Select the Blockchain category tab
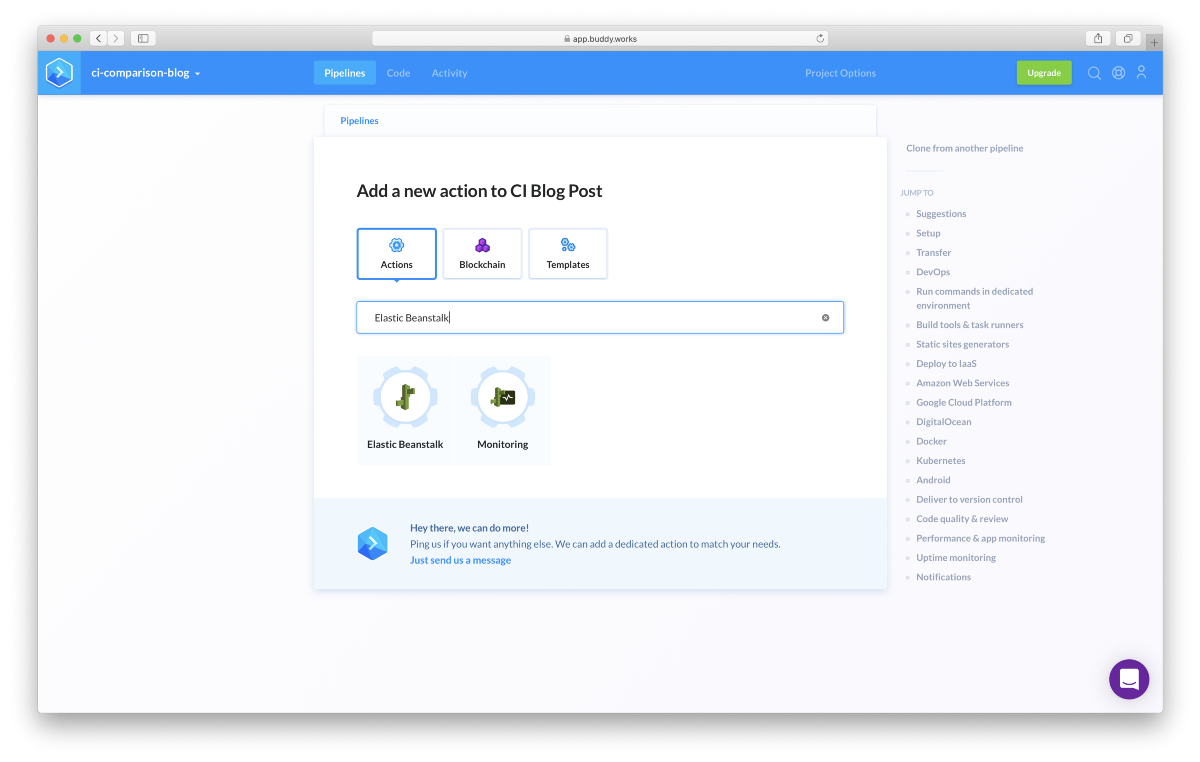 tap(482, 254)
